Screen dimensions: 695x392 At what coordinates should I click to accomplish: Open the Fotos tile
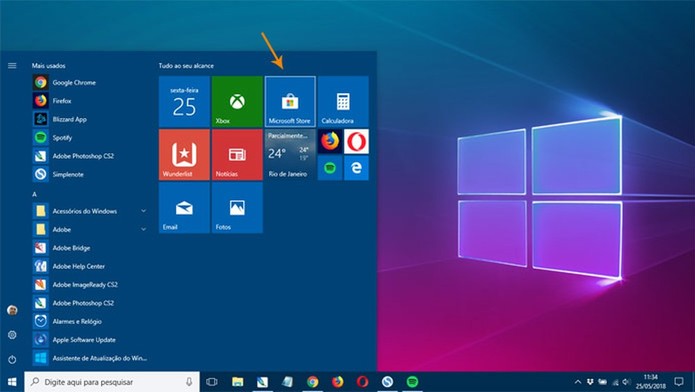click(x=237, y=208)
